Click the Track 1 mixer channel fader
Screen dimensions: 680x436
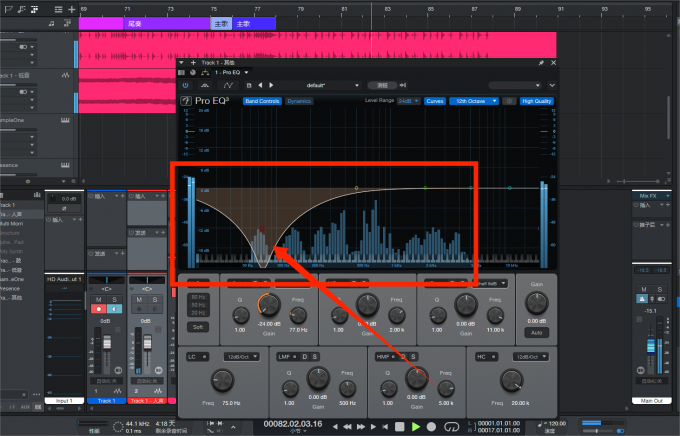[x=107, y=344]
